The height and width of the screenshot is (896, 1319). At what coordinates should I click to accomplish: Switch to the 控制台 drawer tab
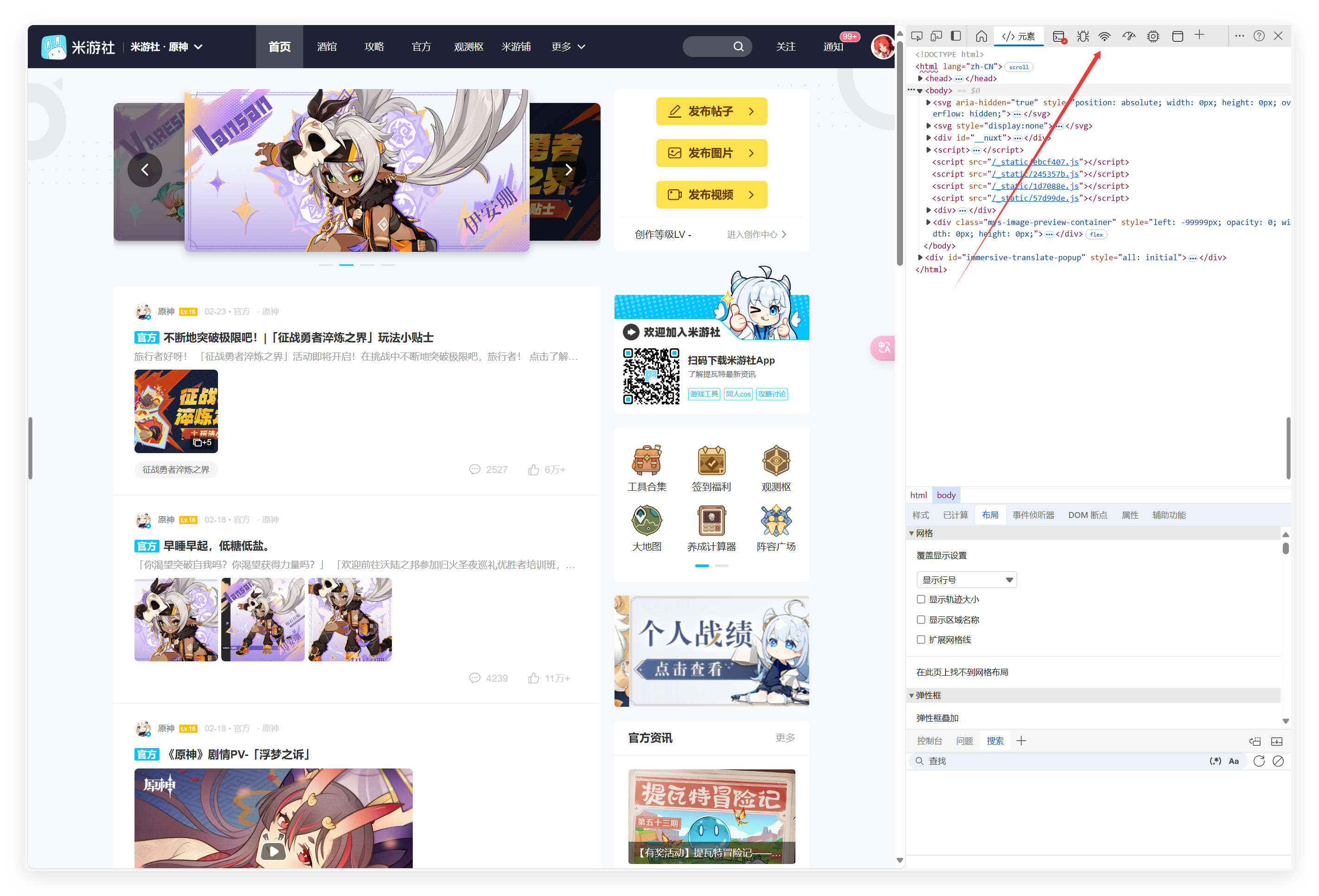929,741
